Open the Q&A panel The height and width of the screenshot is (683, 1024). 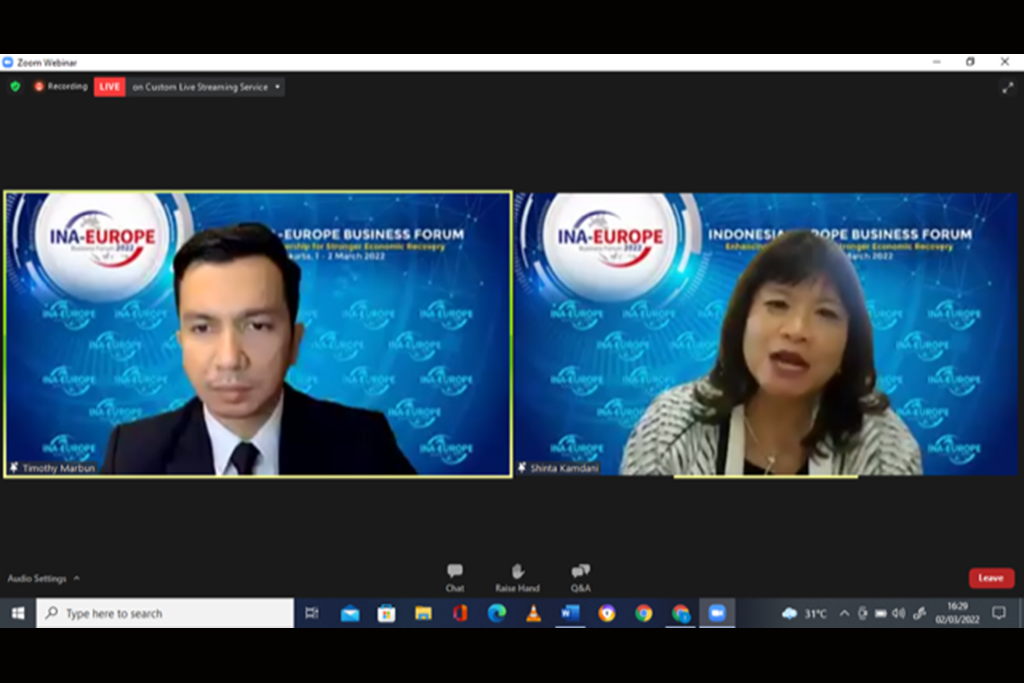tap(580, 578)
